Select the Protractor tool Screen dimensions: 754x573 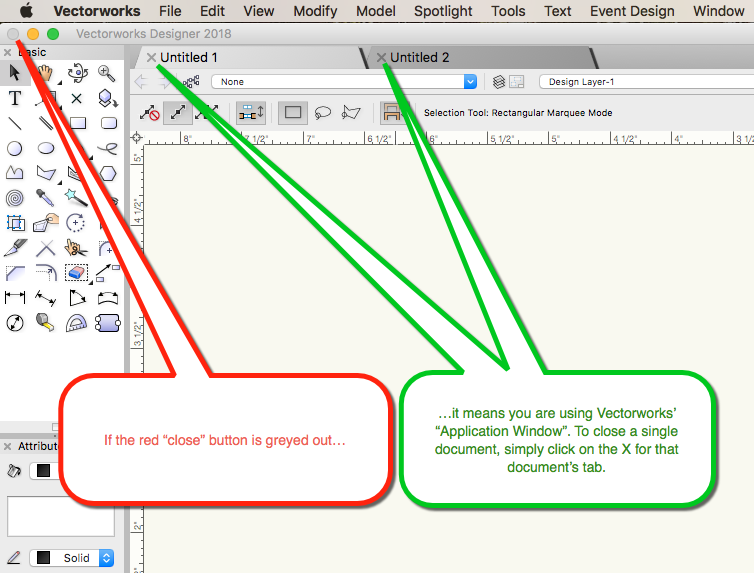(x=76, y=323)
